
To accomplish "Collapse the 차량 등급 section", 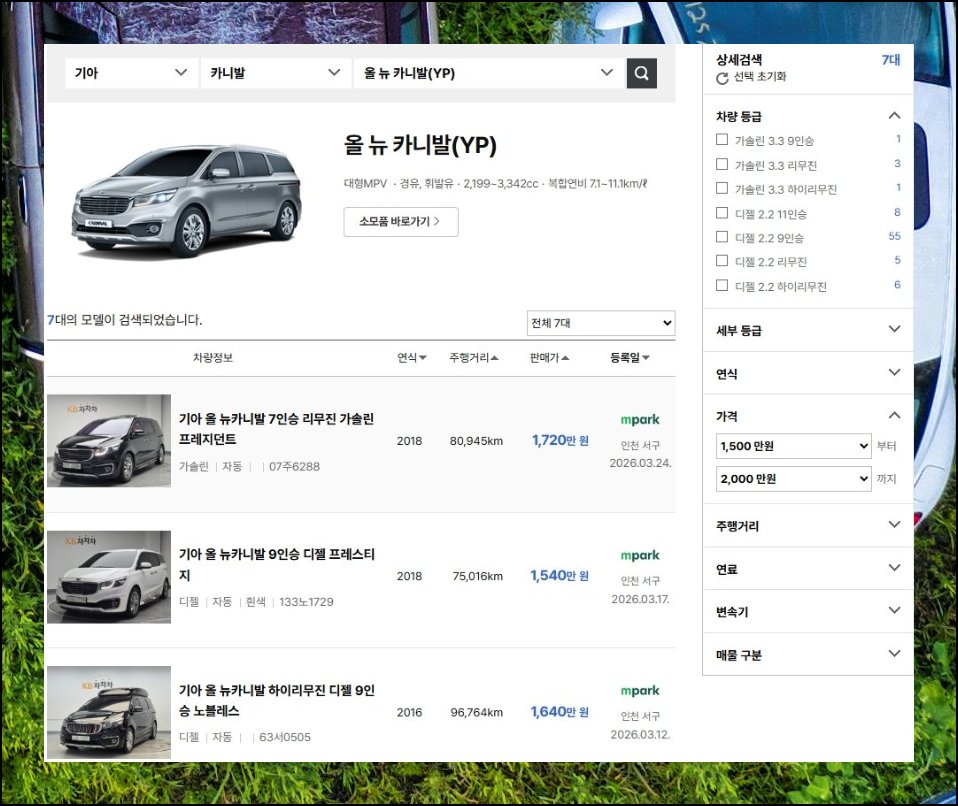I will click(x=894, y=115).
